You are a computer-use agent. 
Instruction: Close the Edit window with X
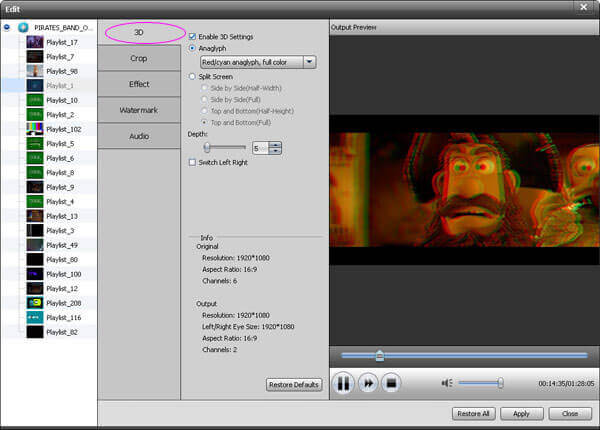click(584, 7)
